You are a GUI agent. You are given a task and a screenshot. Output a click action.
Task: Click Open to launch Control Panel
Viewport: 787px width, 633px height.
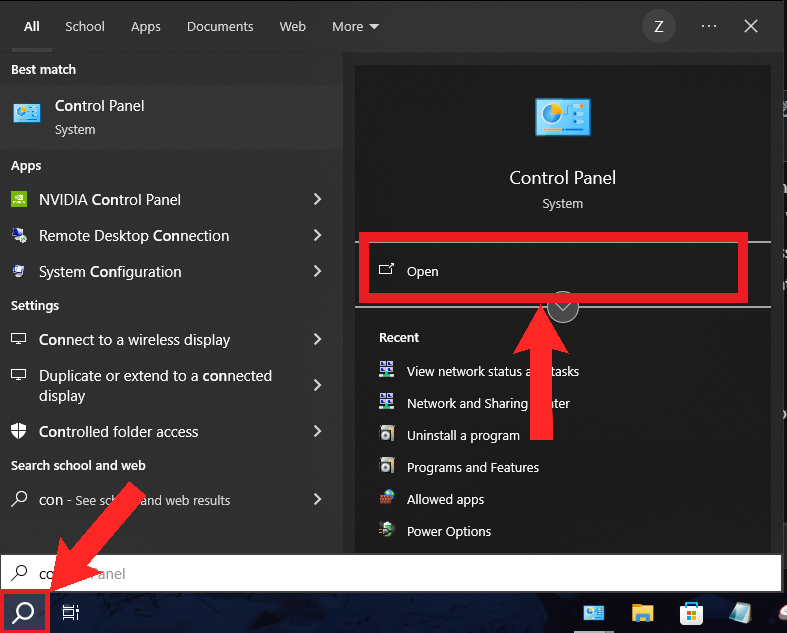click(423, 271)
